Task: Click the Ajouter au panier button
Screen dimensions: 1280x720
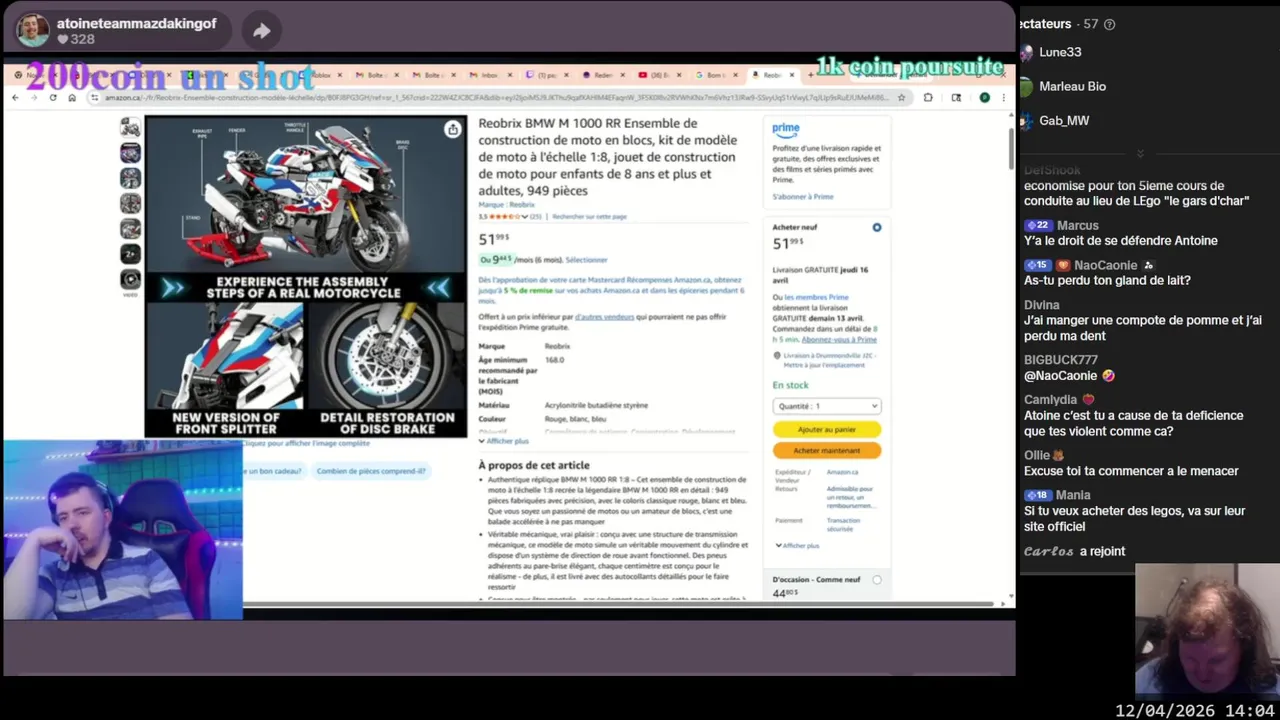Action: point(826,429)
